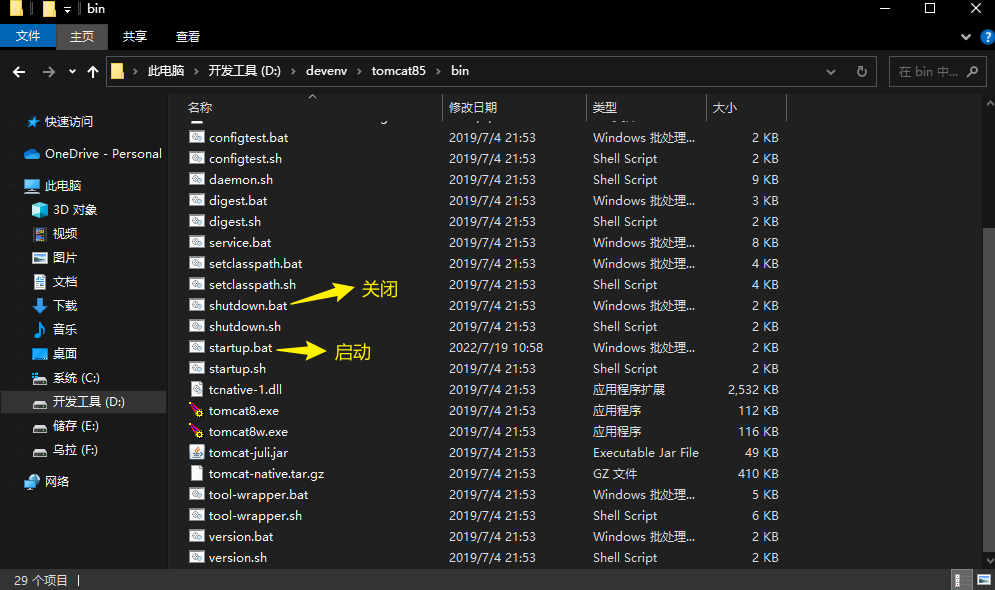Refresh the current folder view

862,72
